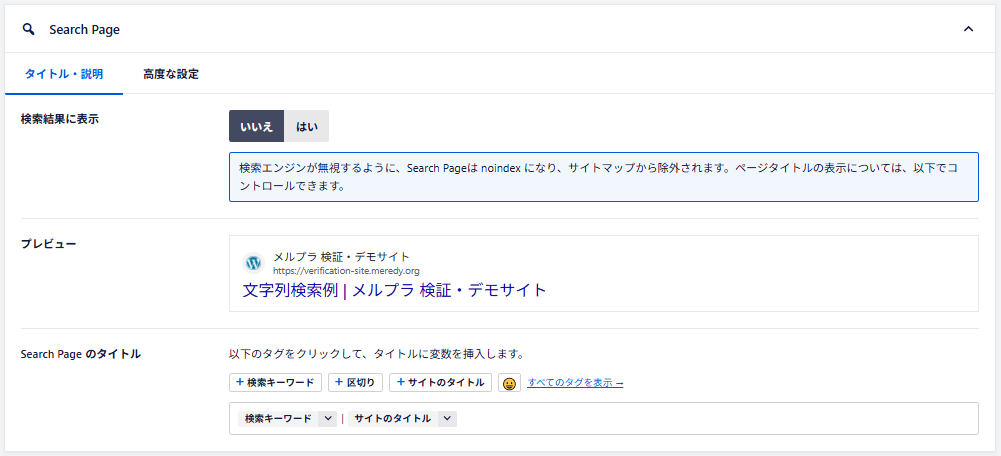Open dropdown arrow on 検索キーワード chip
The image size is (1001, 456).
327,419
